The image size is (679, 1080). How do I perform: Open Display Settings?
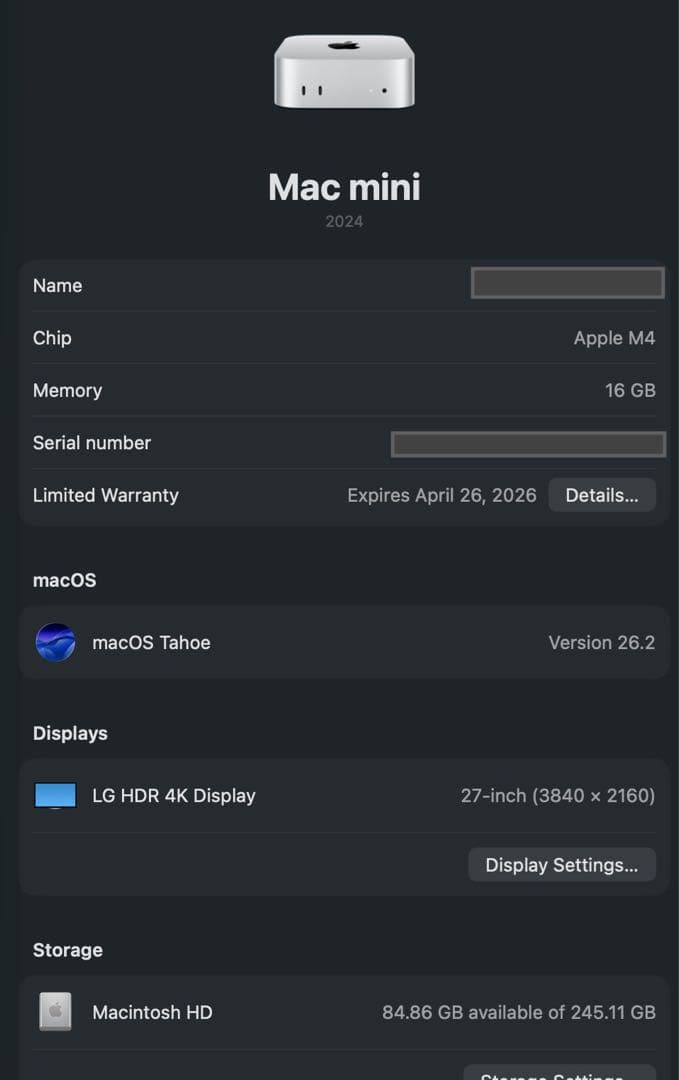click(562, 864)
